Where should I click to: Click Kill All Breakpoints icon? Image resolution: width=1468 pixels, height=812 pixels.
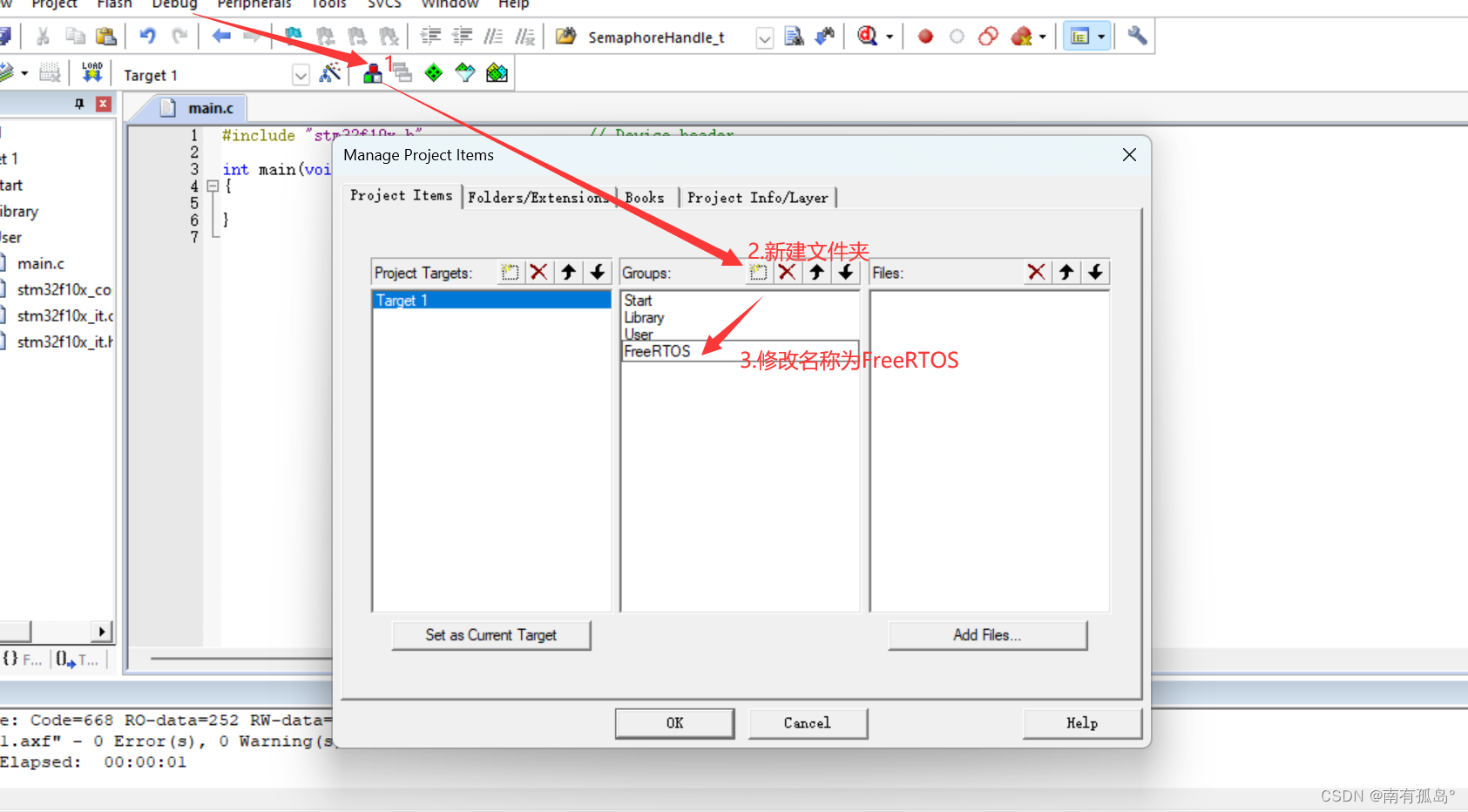(x=1022, y=37)
